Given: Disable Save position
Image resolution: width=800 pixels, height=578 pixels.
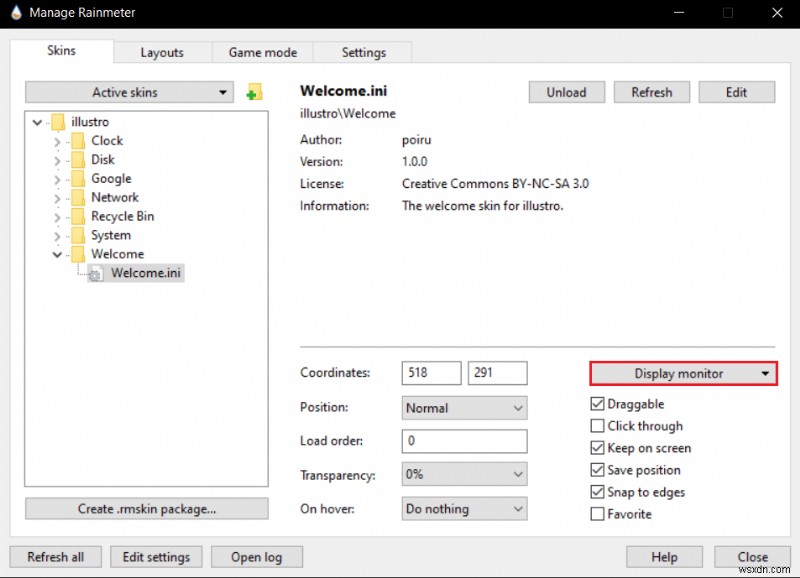Looking at the screenshot, I should (x=597, y=470).
